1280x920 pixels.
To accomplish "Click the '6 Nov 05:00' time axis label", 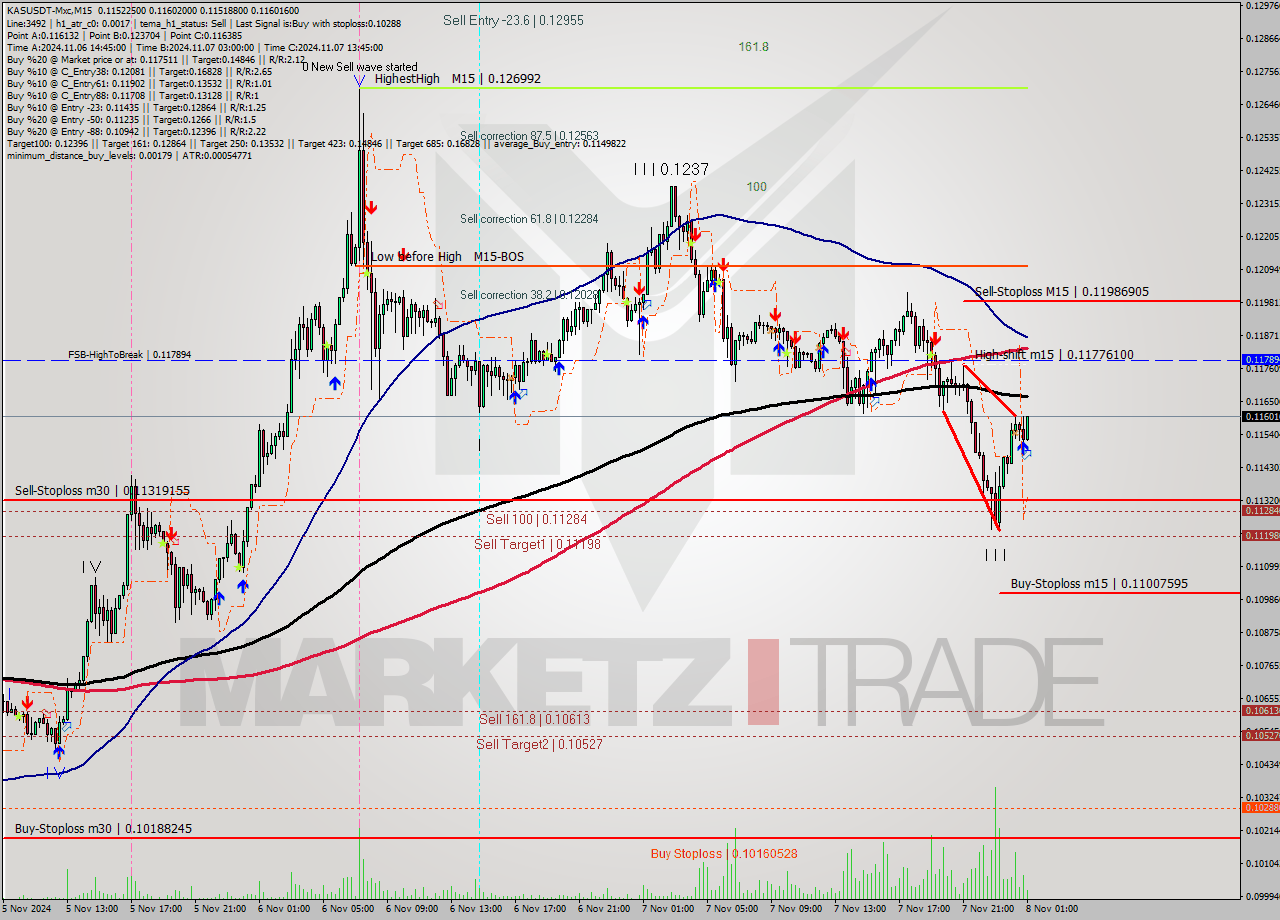I will click(349, 909).
